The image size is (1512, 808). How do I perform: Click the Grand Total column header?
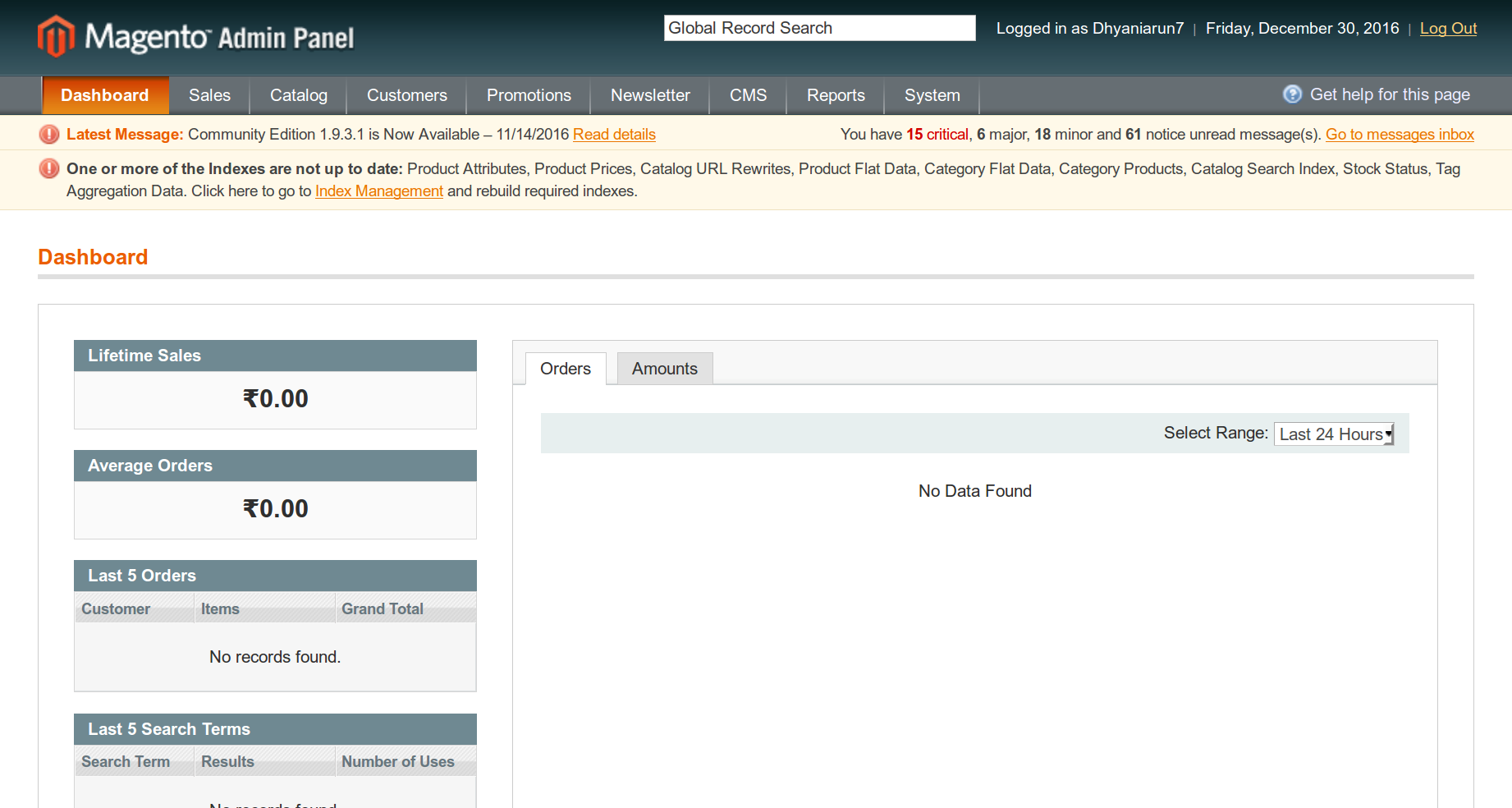click(405, 608)
